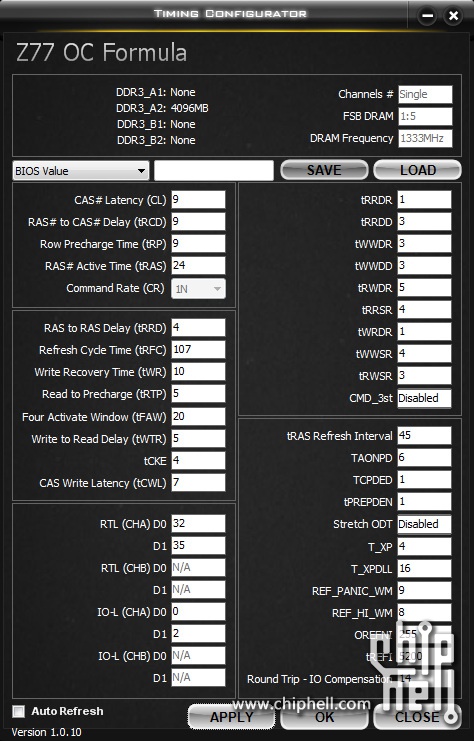Select the CMD_3st Disabled field
Image resolution: width=474 pixels, height=741 pixels.
tap(424, 398)
